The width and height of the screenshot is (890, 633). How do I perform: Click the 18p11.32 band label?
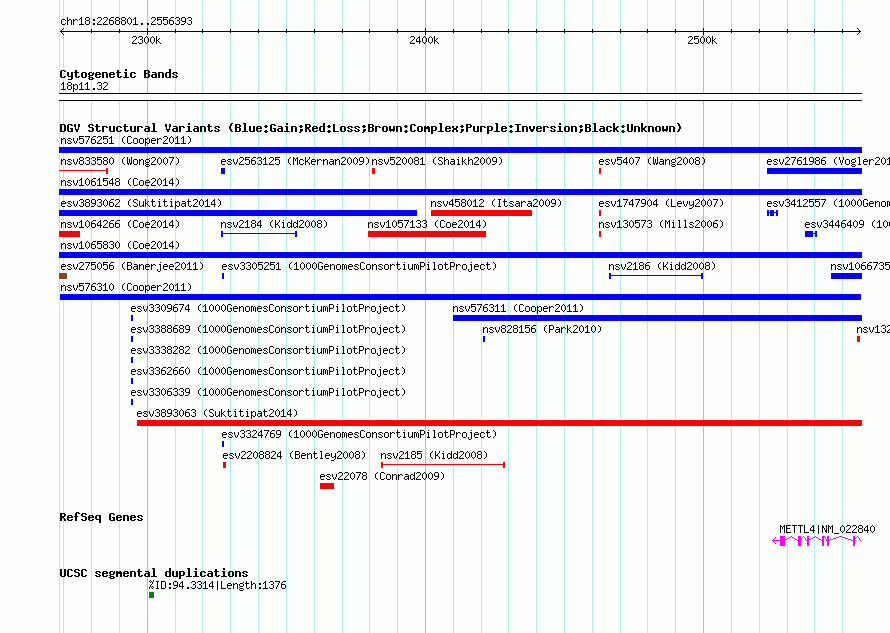(84, 86)
